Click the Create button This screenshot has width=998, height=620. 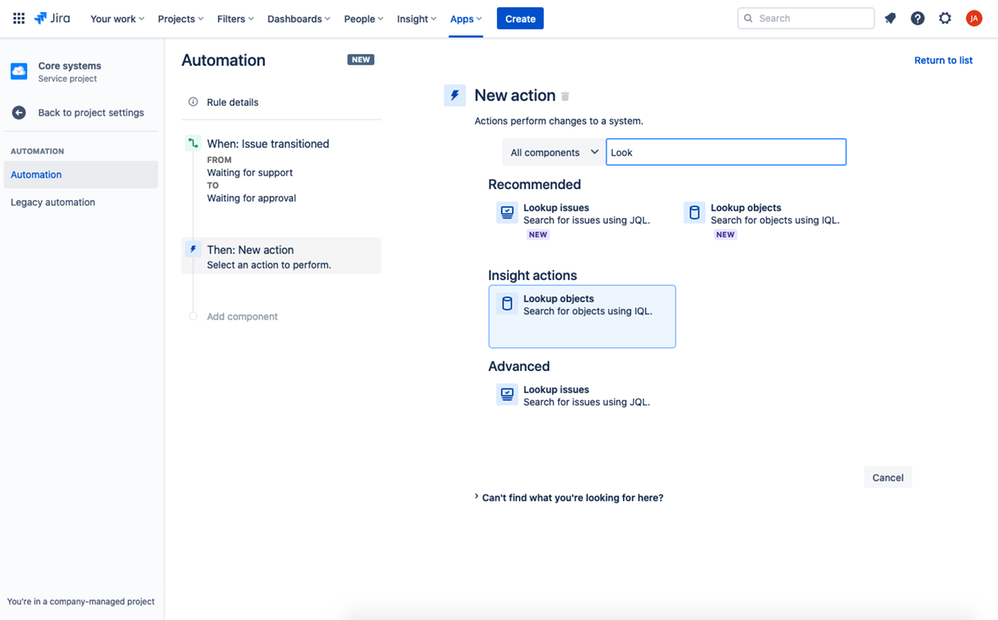(x=520, y=18)
